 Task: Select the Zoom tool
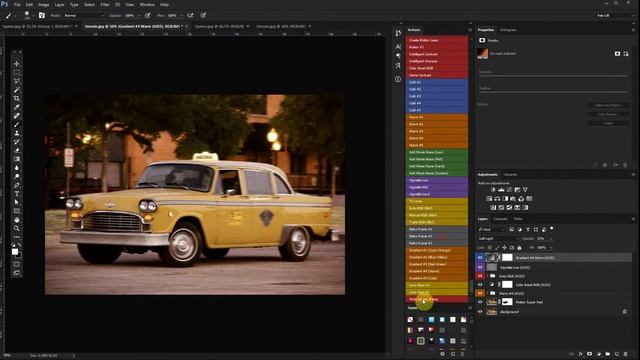17,228
